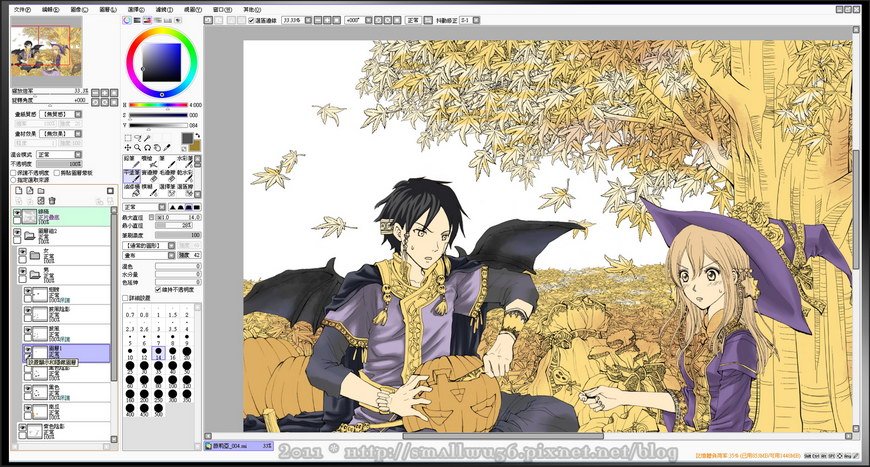Toggle the RGB slider panel icon
The image size is (870, 467).
[x=137, y=21]
